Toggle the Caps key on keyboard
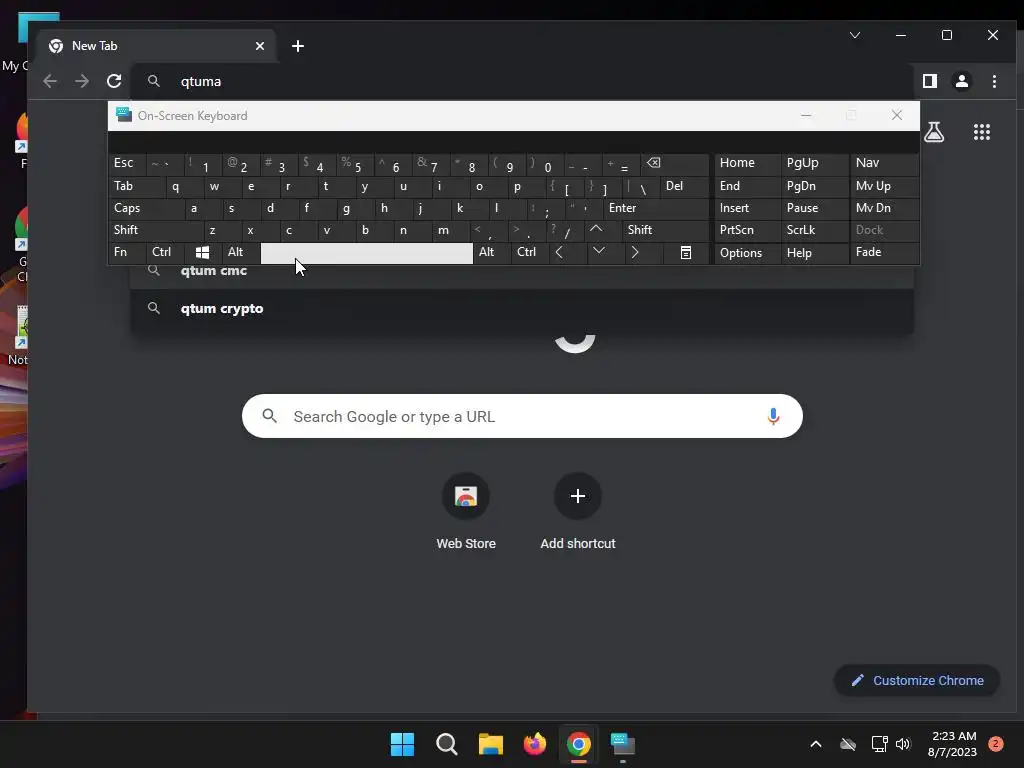 [146, 208]
